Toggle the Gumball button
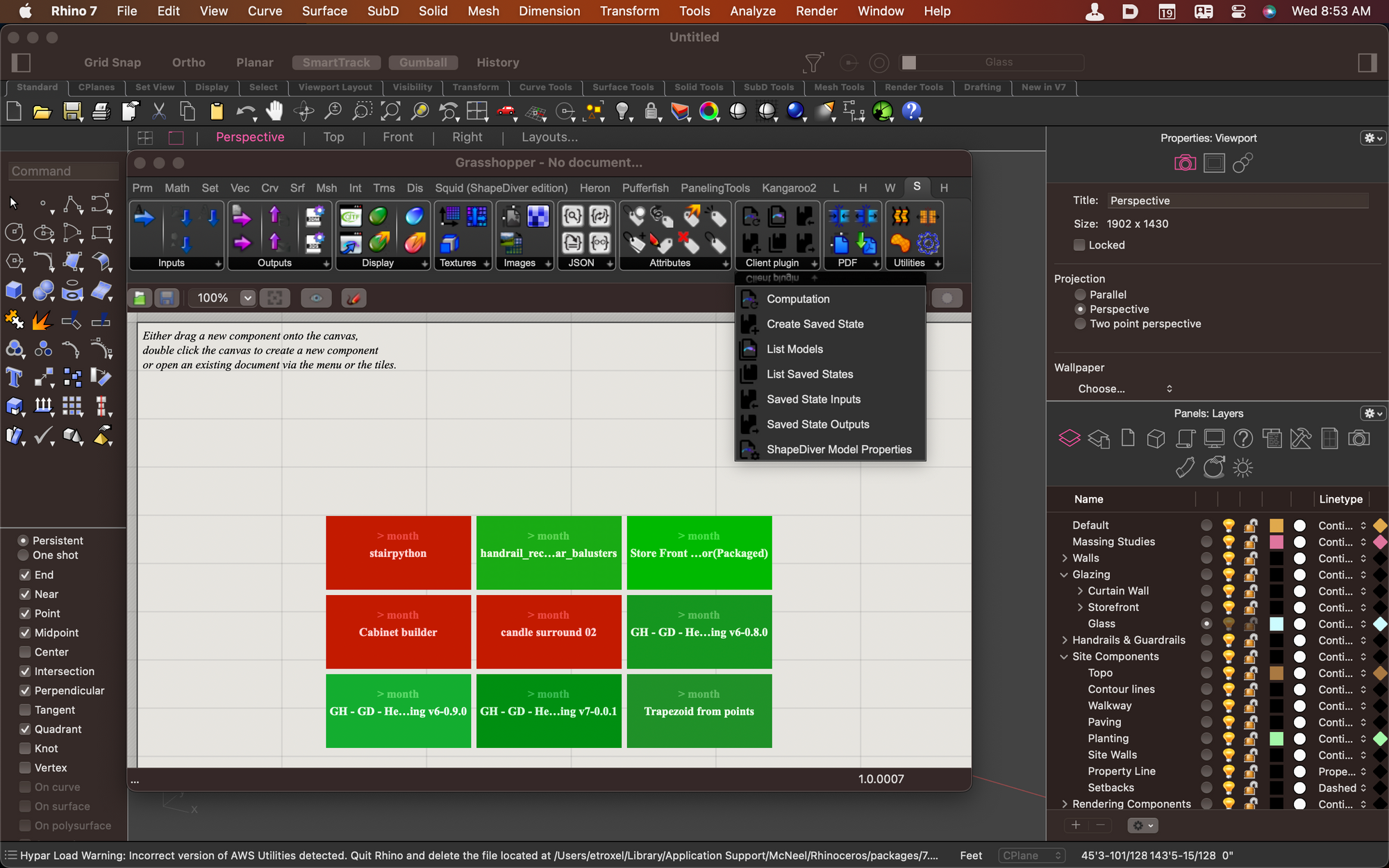This screenshot has height=868, width=1389. (423, 62)
